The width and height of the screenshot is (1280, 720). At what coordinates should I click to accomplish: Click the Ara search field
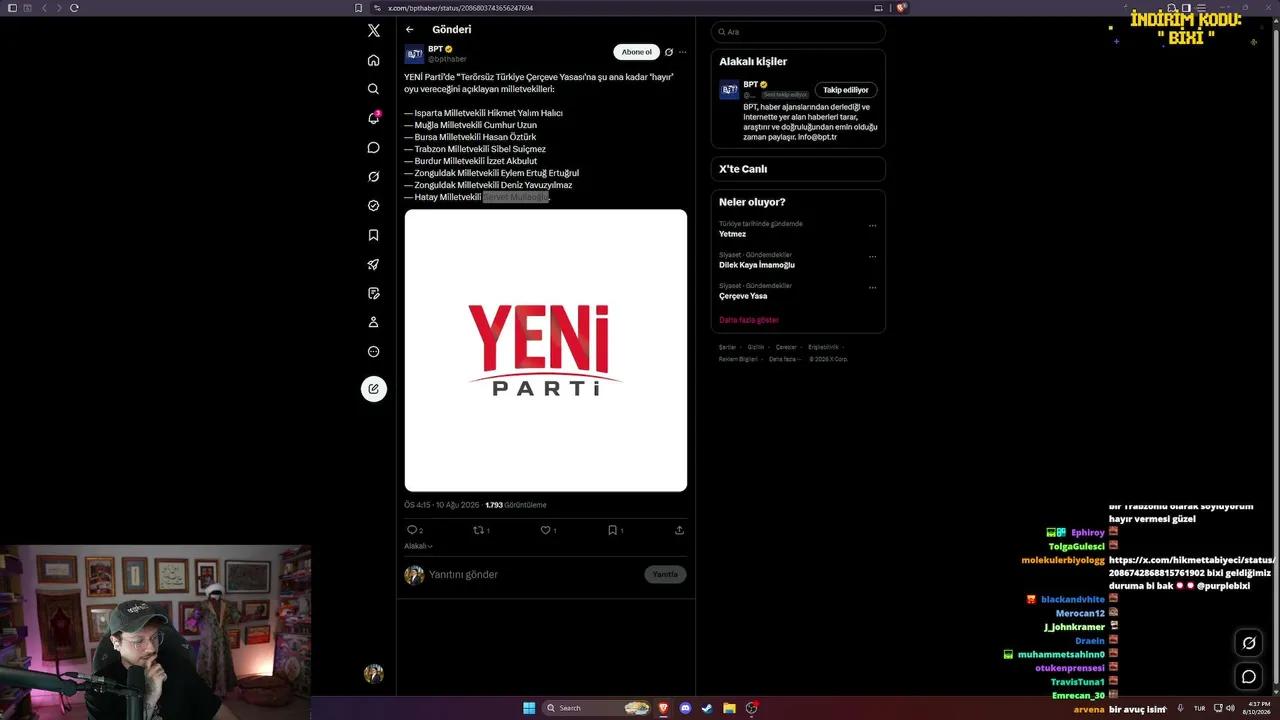pos(798,32)
